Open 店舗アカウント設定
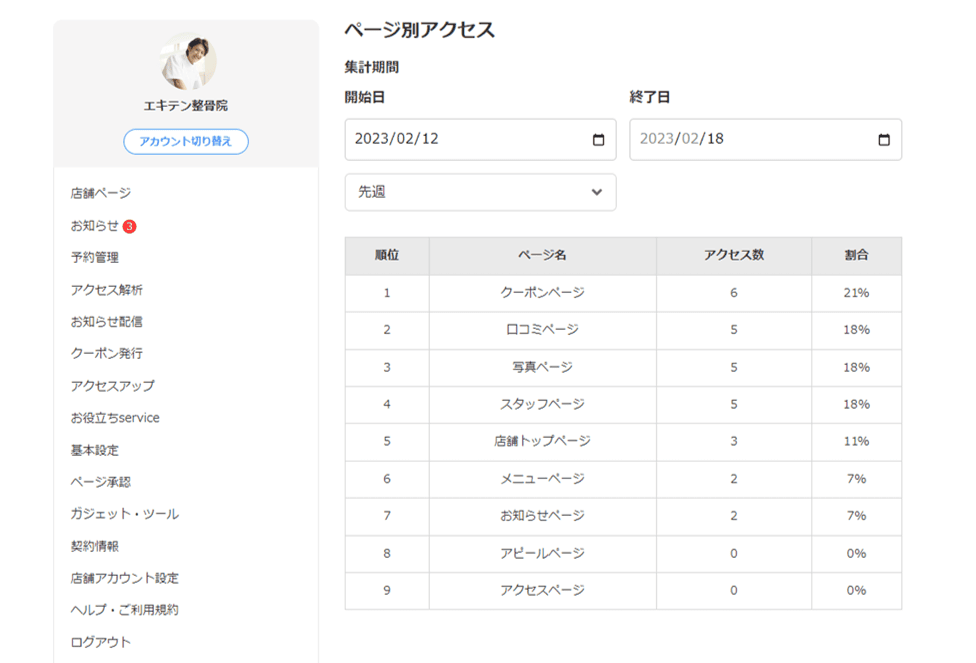 (124, 578)
